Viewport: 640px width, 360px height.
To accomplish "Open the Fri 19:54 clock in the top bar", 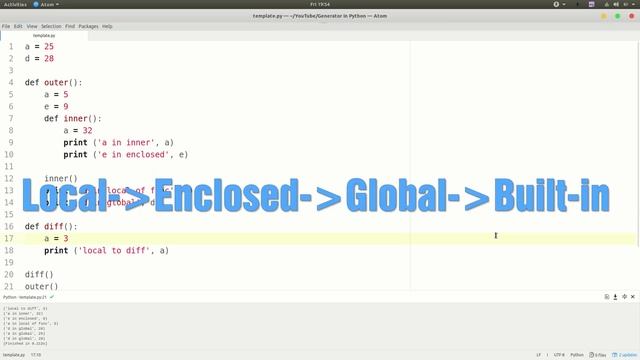I will click(x=320, y=4).
